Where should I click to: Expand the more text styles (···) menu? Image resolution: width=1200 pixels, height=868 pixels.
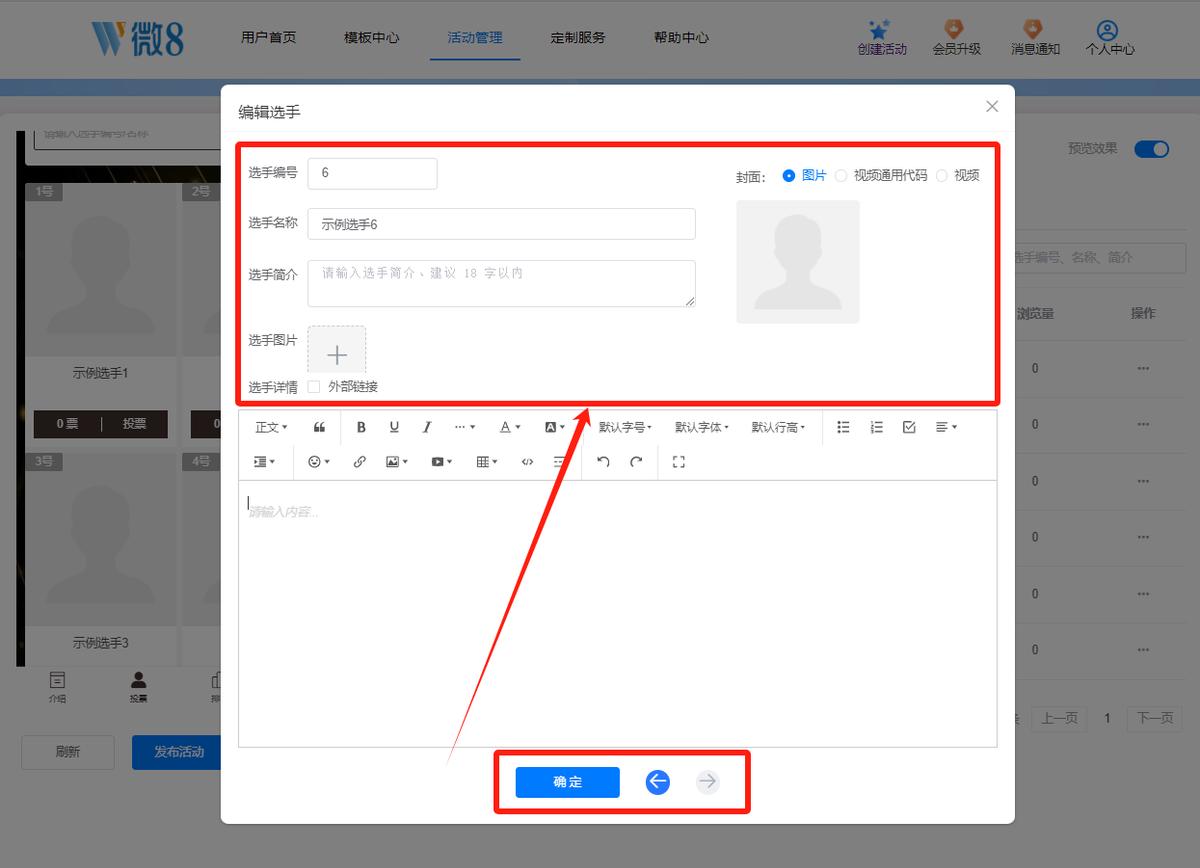(x=465, y=427)
